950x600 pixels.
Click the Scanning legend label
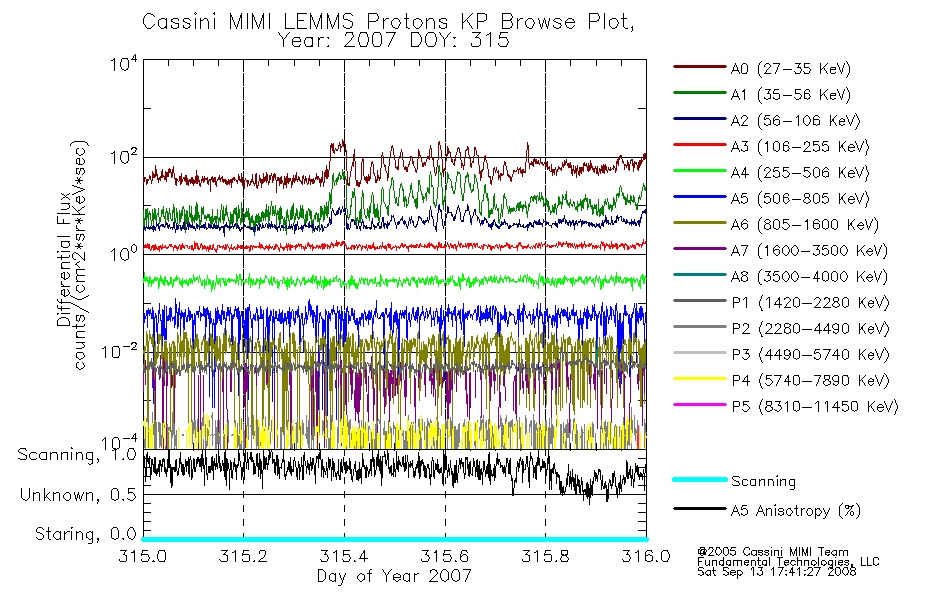point(763,482)
